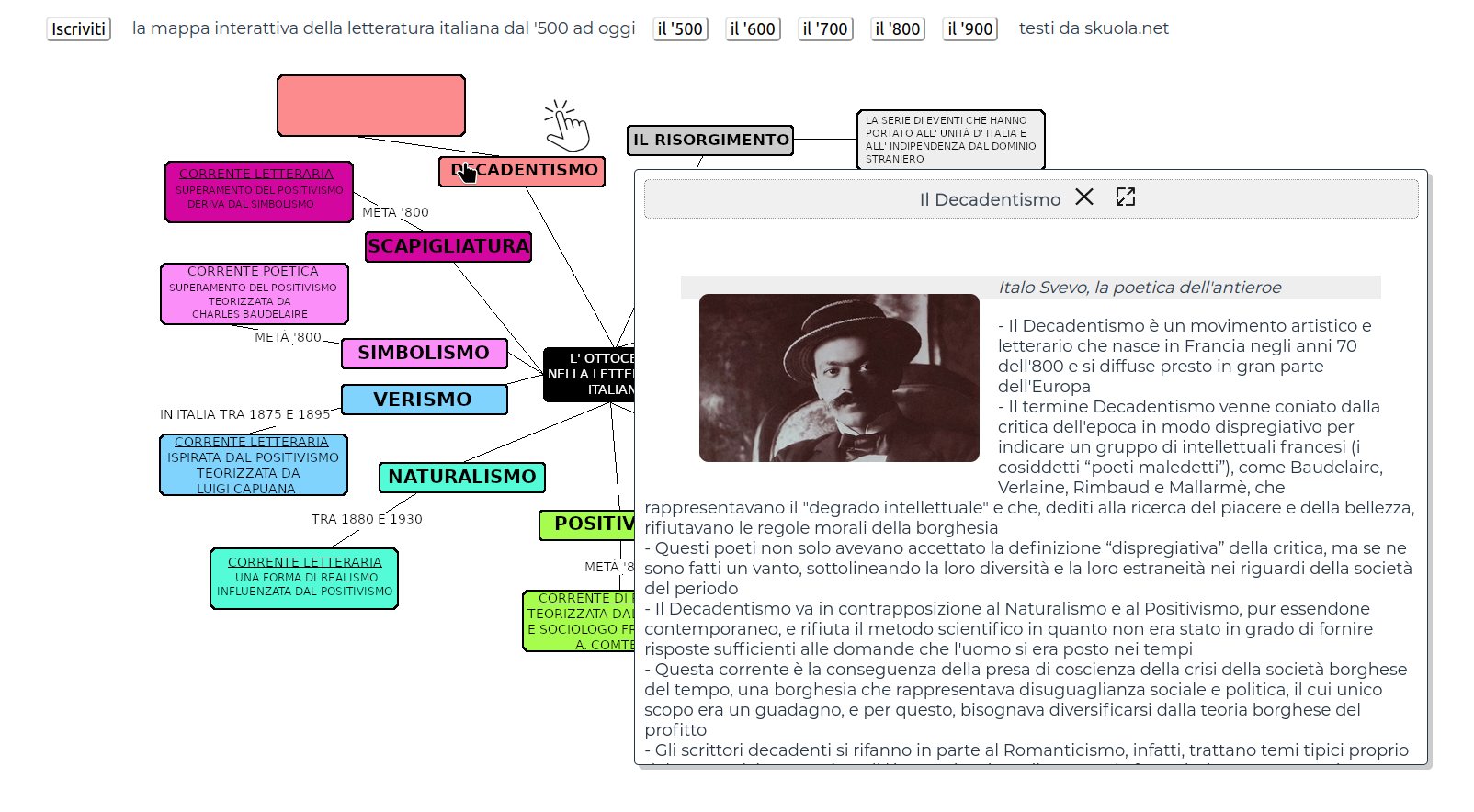Screen dimensions: 1474x812
Task: Click the Italo Svevo portrait photo
Action: click(x=839, y=378)
